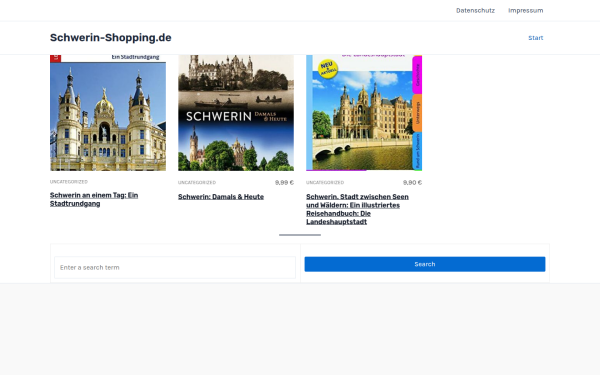This screenshot has width=600, height=375.
Task: Select the 9,99 € price text
Action: [x=284, y=183]
